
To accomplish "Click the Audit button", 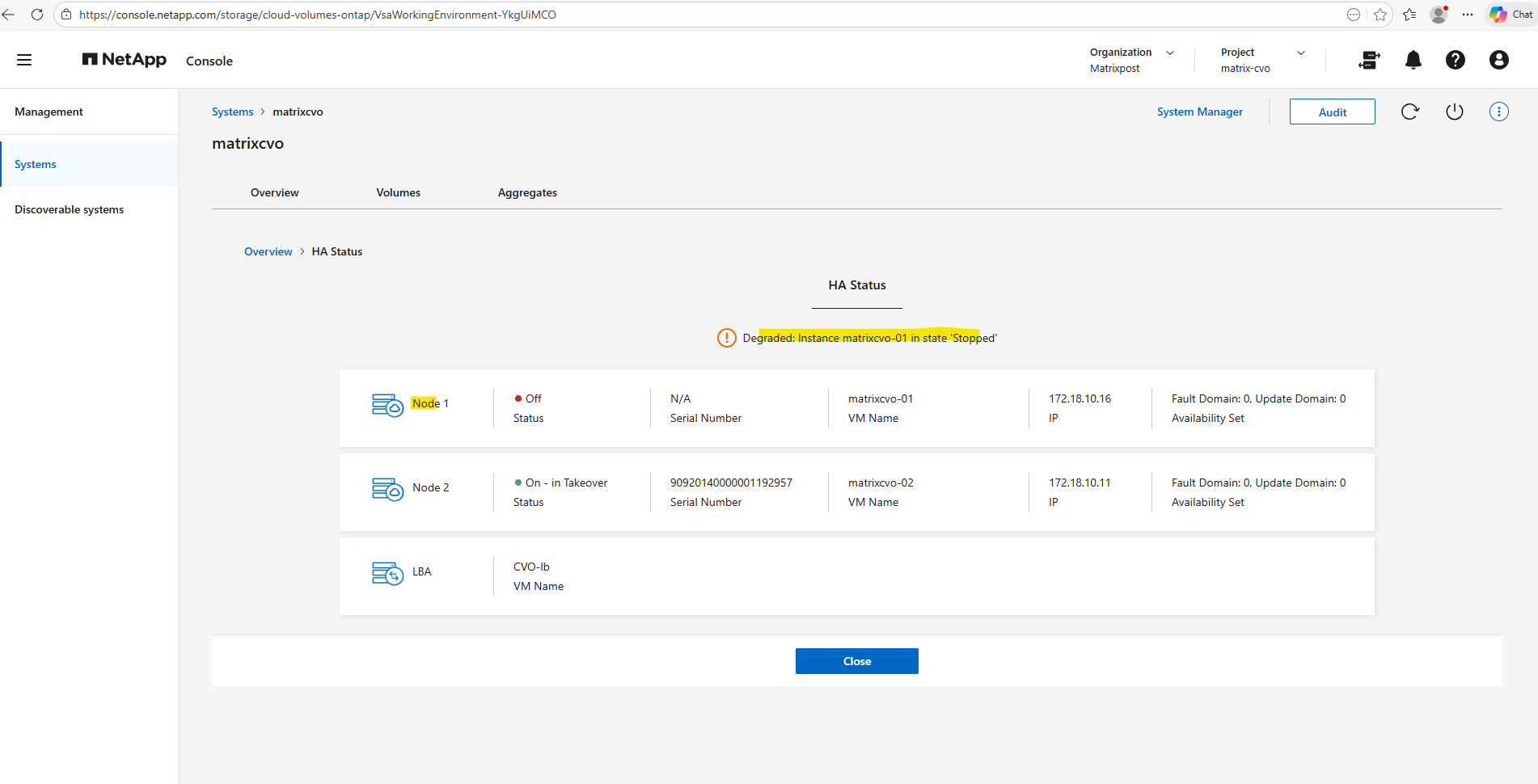I will coord(1332,112).
